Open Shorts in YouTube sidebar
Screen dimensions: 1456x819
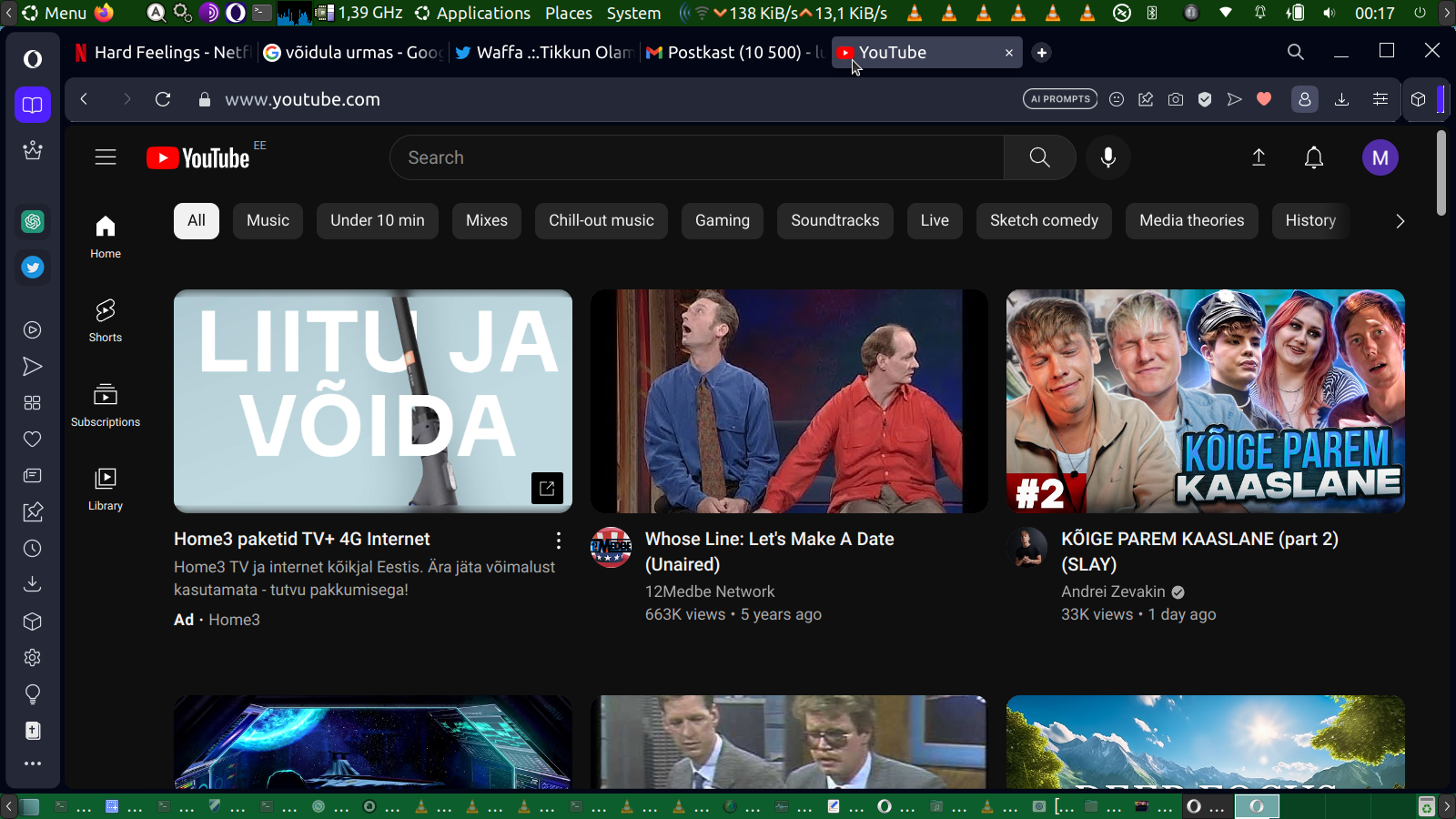point(106,320)
